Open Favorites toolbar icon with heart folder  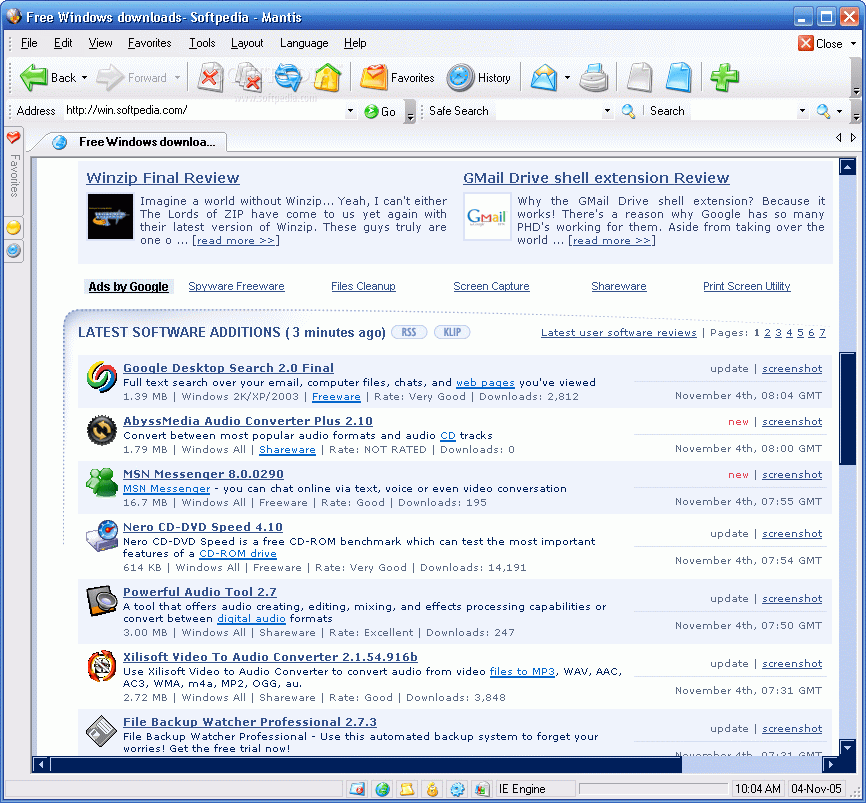click(x=374, y=77)
